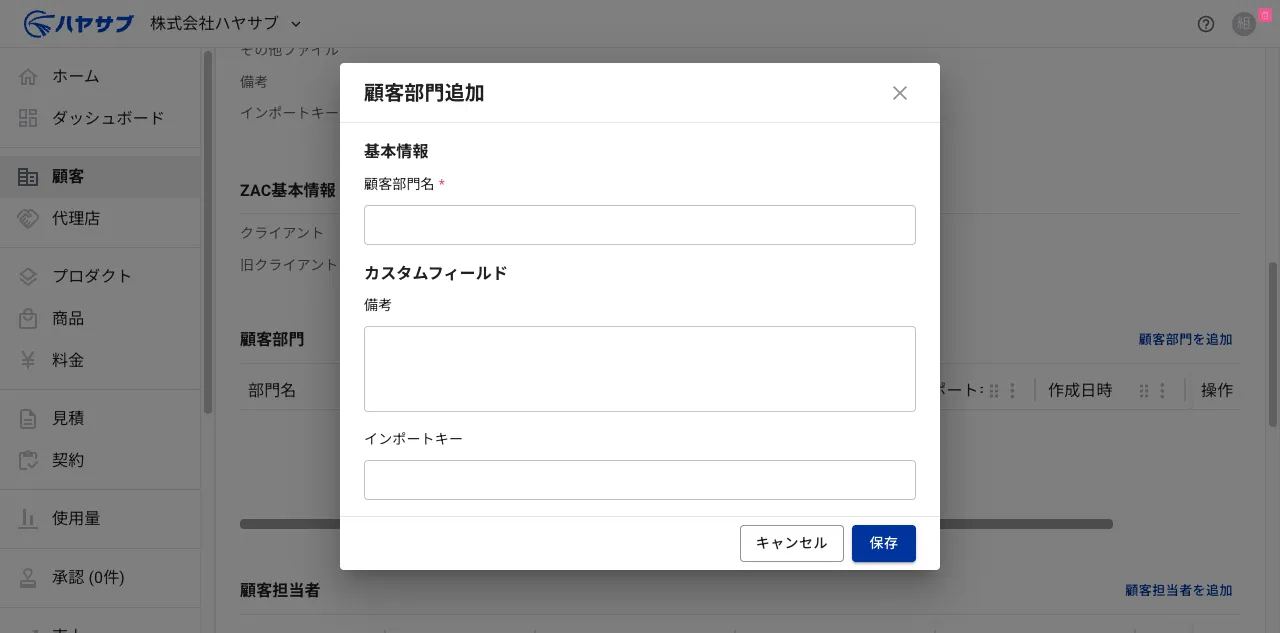Select 顧客 in the sidebar
Viewport: 1280px width, 633px height.
tap(100, 176)
